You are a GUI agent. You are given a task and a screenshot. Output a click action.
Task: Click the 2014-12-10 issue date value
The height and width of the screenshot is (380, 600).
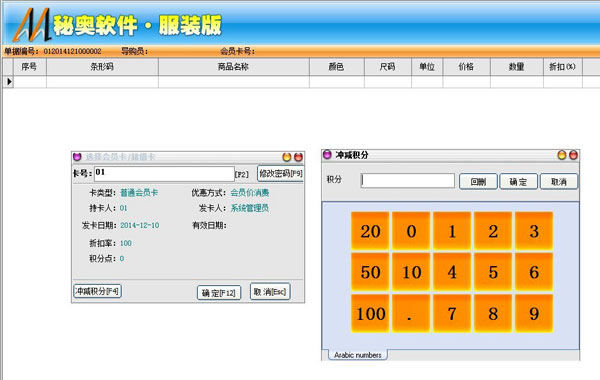click(x=140, y=225)
